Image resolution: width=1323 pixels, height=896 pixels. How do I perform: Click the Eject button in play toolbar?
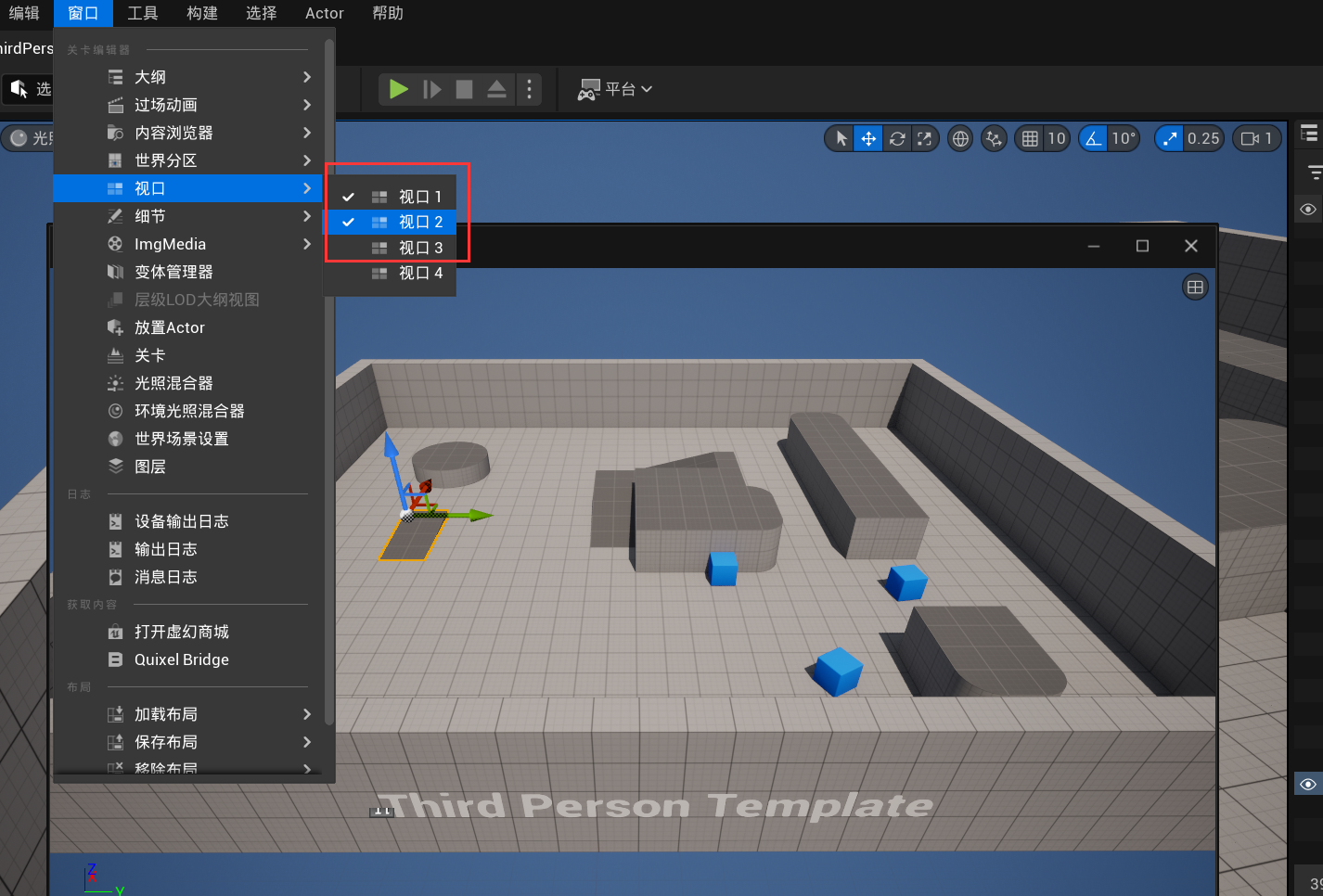point(496,89)
